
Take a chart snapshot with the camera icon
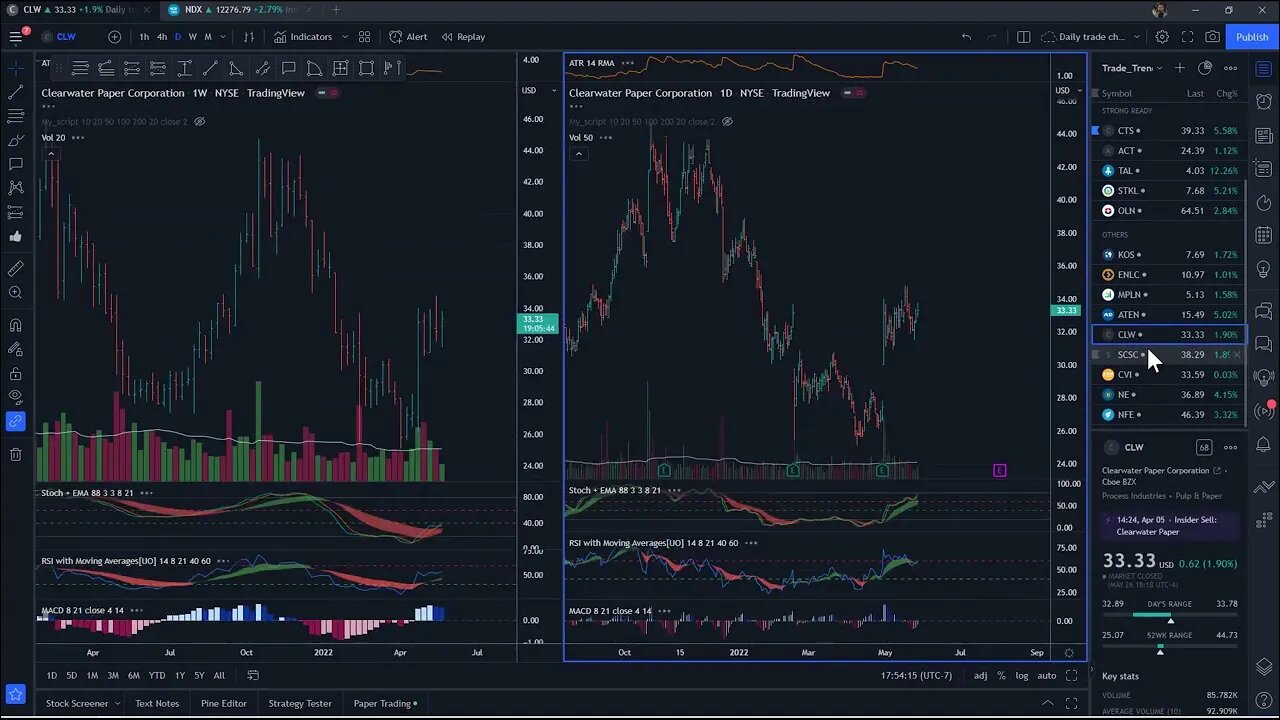1212,37
